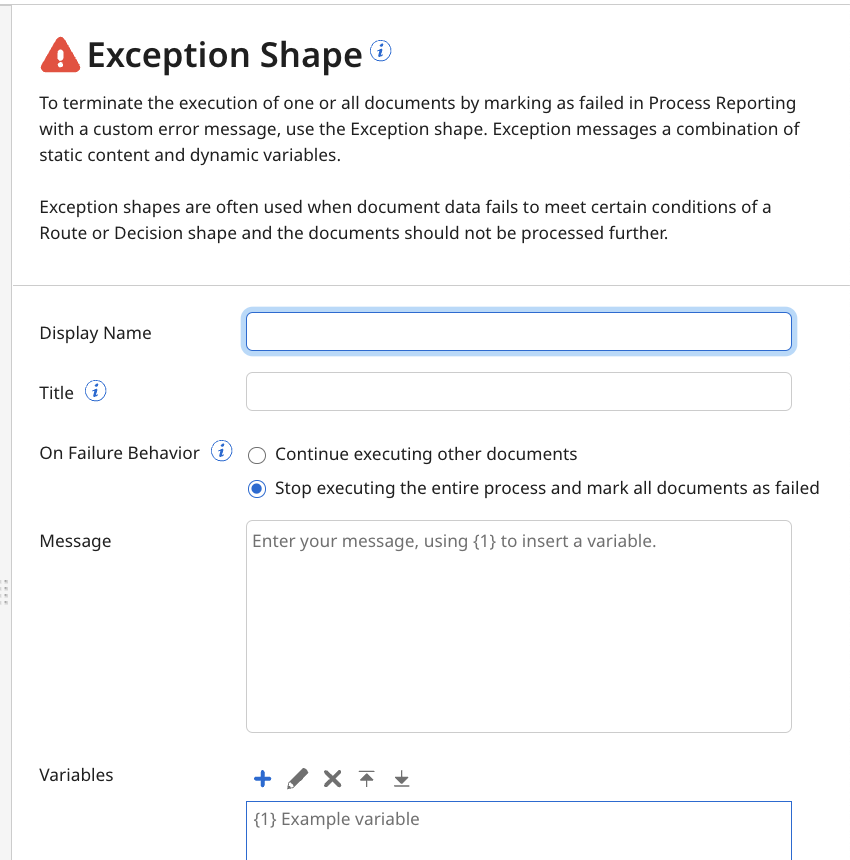Click the Display Name label
Screen dimensions: 850x860
point(95,333)
